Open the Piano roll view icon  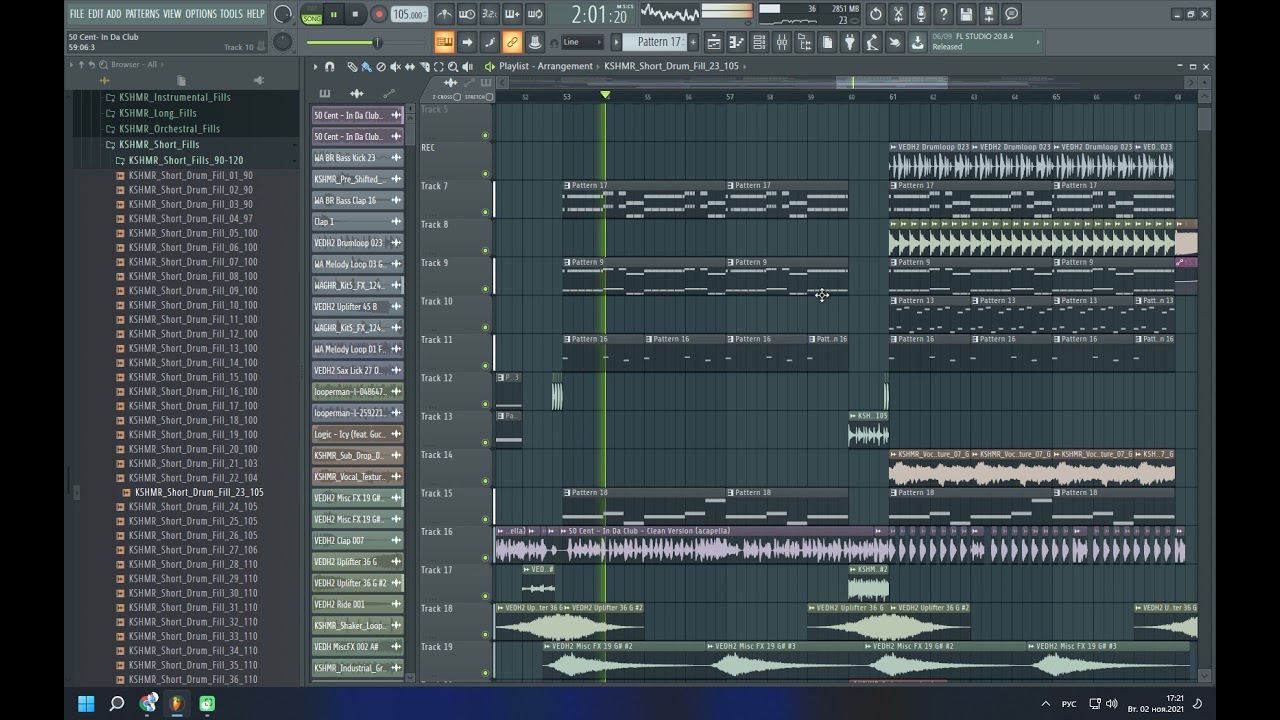(x=736, y=42)
